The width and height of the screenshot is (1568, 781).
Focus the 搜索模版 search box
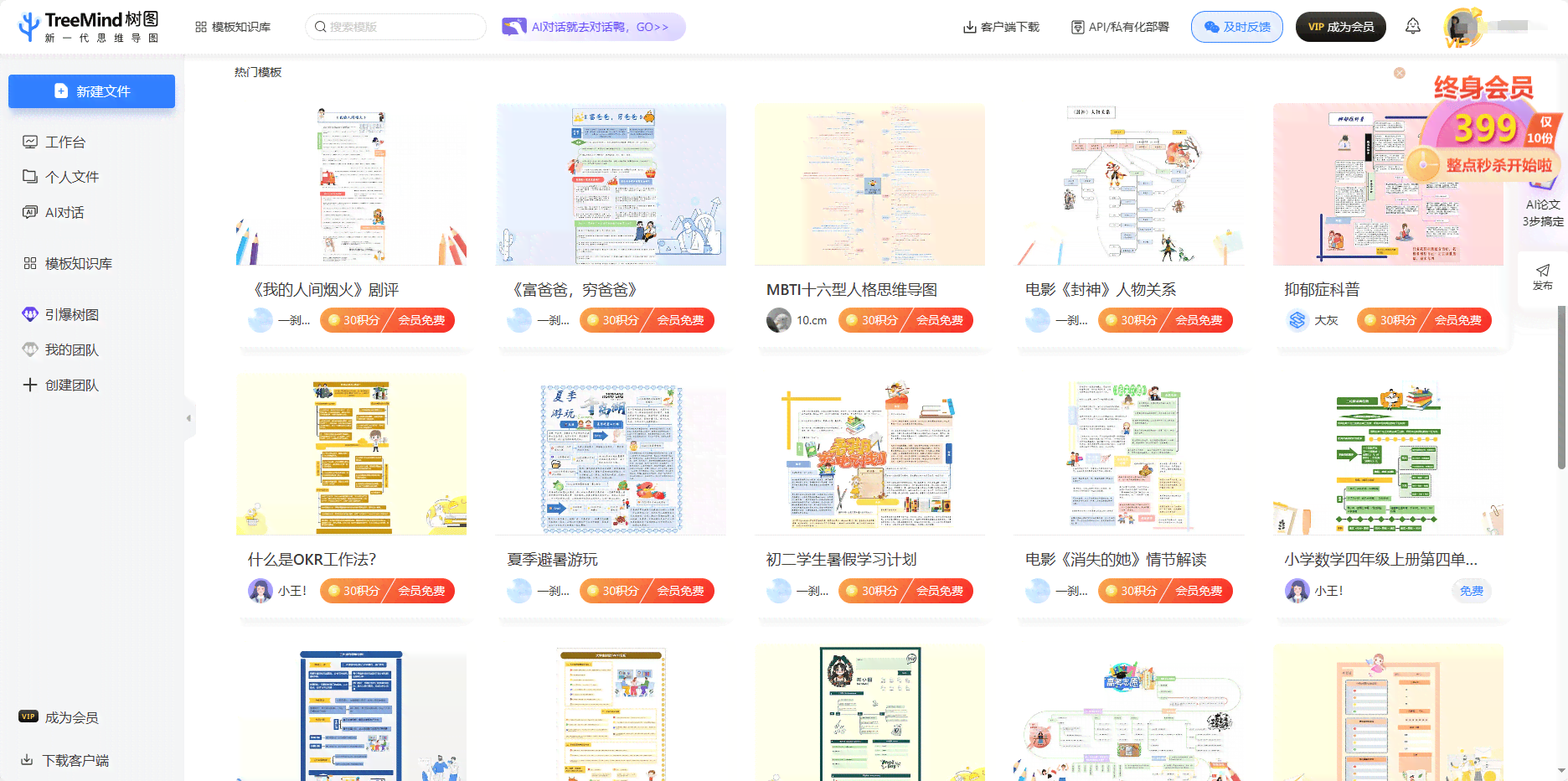(395, 27)
